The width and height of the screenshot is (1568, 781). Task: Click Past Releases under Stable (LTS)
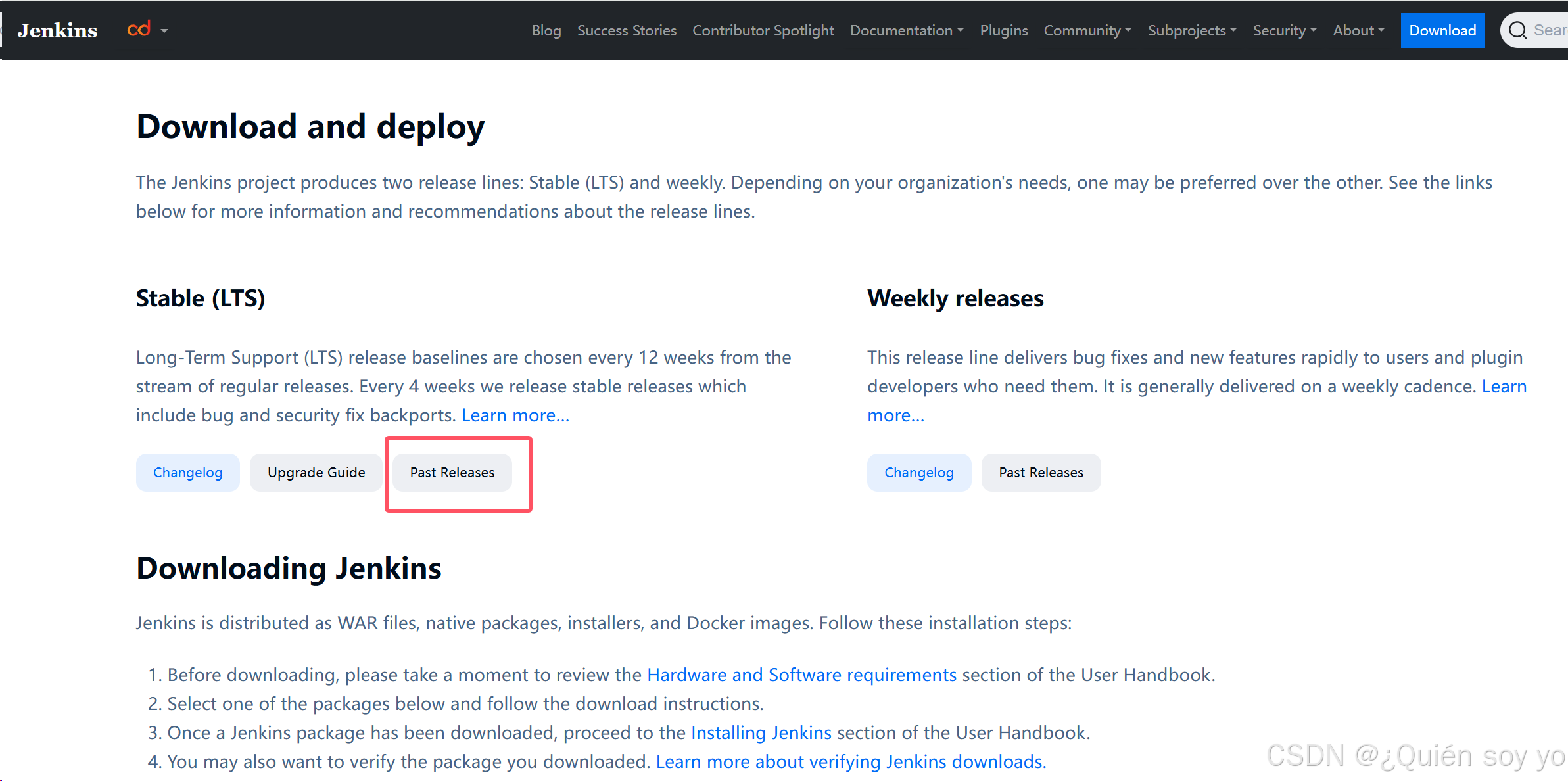coord(452,472)
